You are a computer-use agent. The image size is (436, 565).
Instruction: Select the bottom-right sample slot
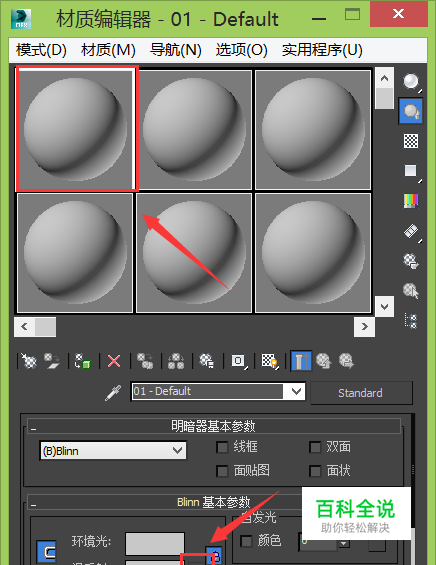click(x=313, y=253)
